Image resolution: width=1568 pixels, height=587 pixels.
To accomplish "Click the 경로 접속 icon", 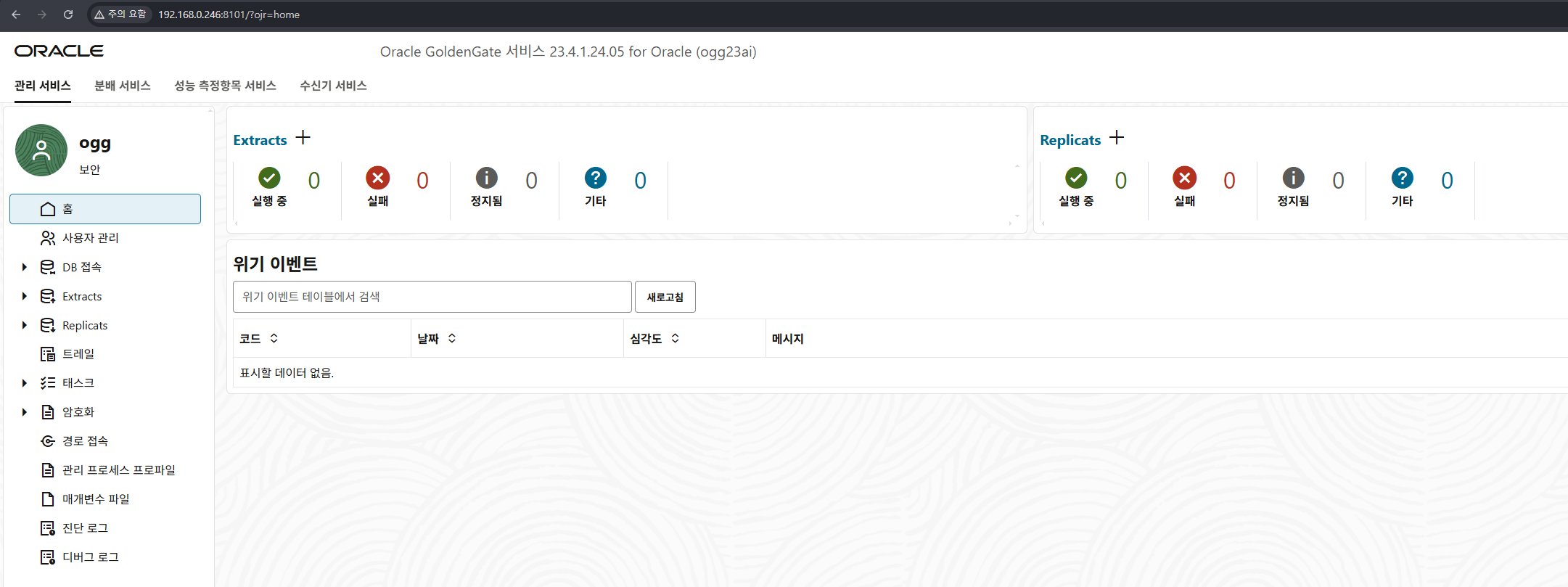I will click(48, 441).
